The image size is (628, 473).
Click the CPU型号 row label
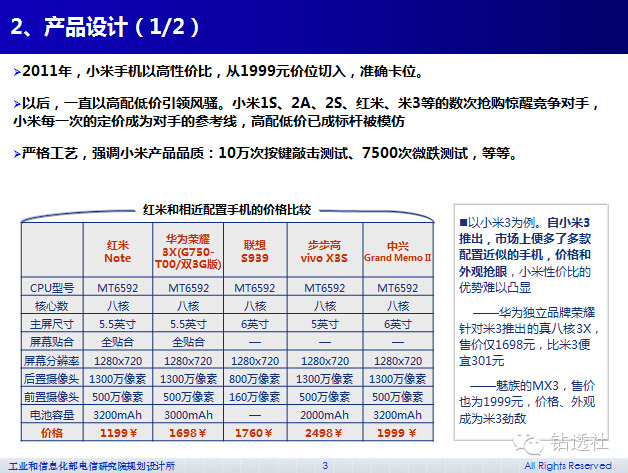52,288
